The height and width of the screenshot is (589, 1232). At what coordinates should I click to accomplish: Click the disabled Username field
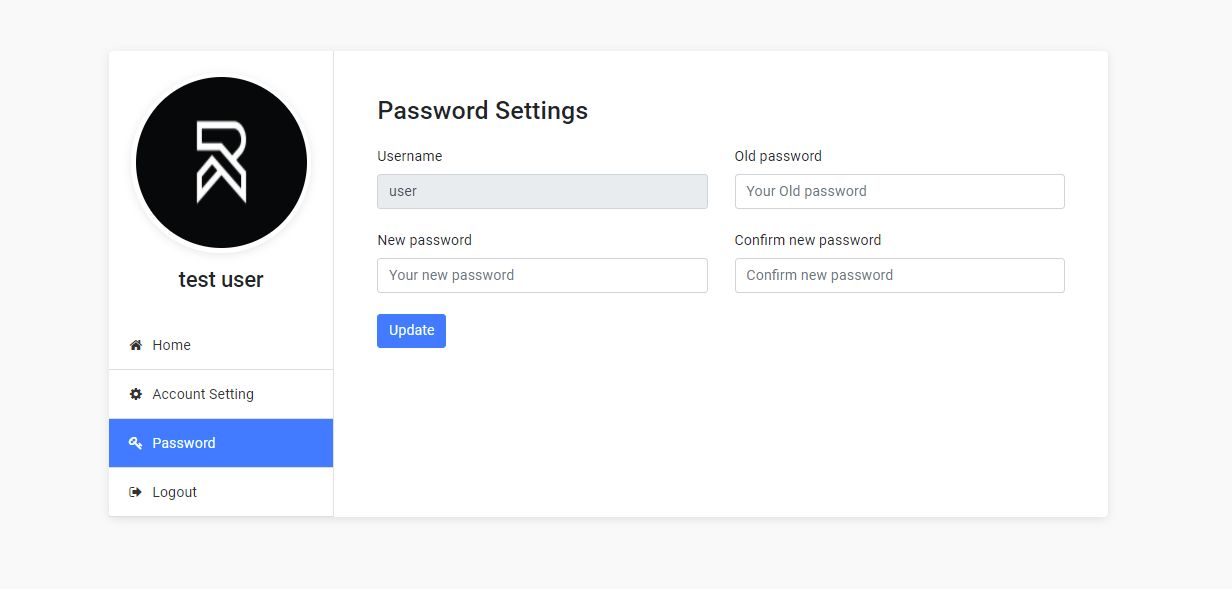coord(542,191)
